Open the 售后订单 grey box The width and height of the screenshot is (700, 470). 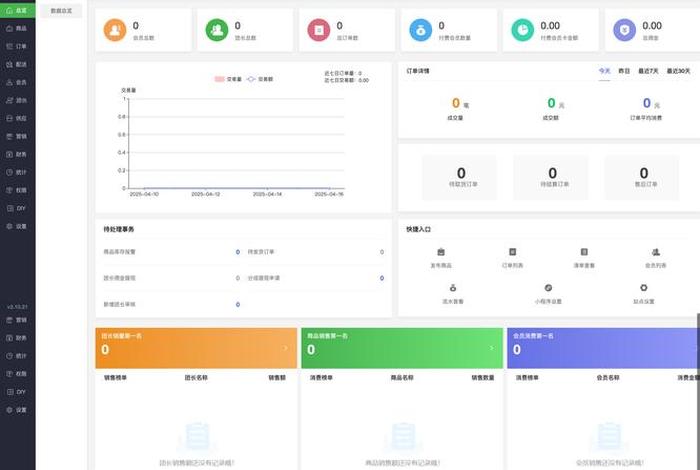[642, 177]
